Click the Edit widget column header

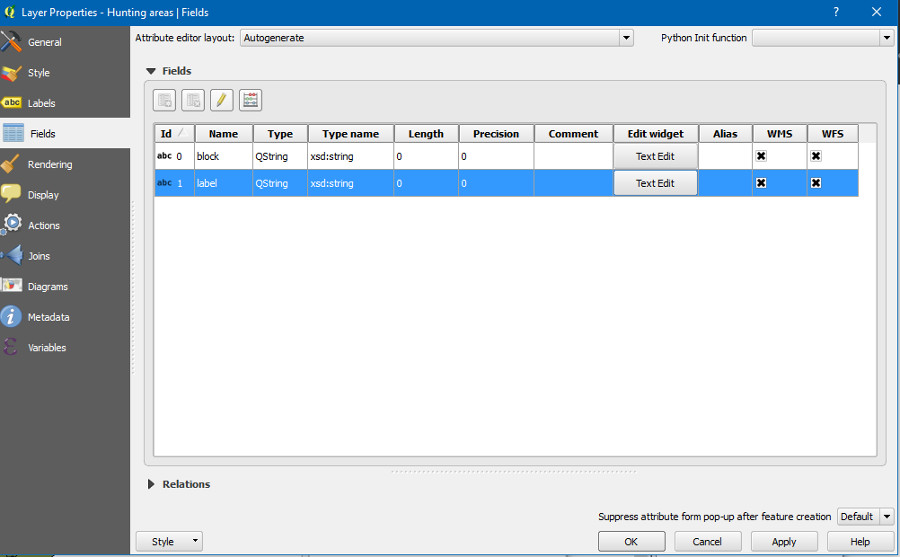click(x=655, y=133)
